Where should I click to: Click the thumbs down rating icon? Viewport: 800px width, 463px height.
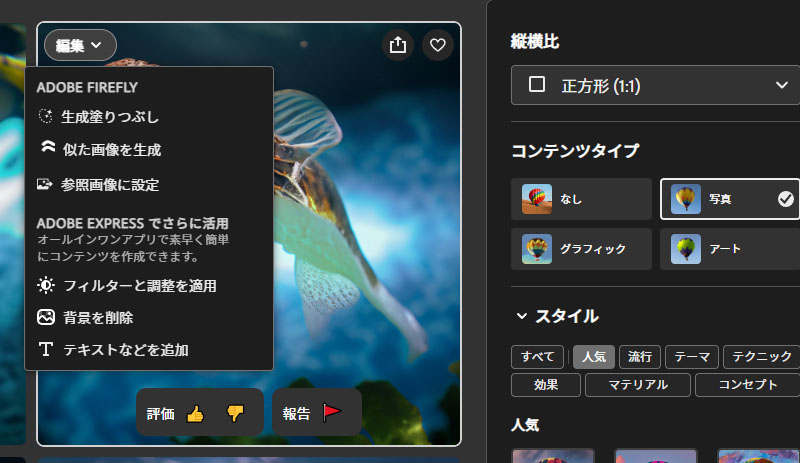pos(235,413)
